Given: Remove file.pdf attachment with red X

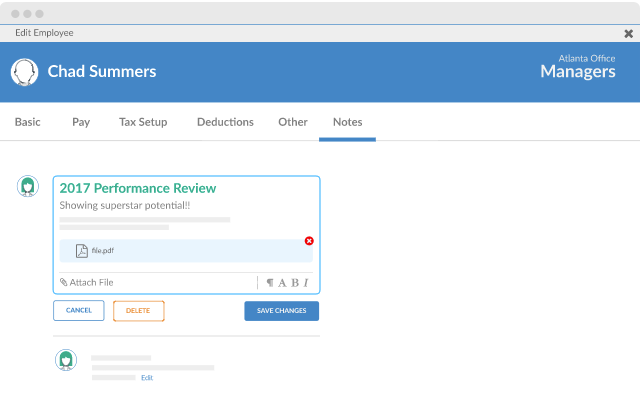Looking at the screenshot, I should click(x=309, y=241).
